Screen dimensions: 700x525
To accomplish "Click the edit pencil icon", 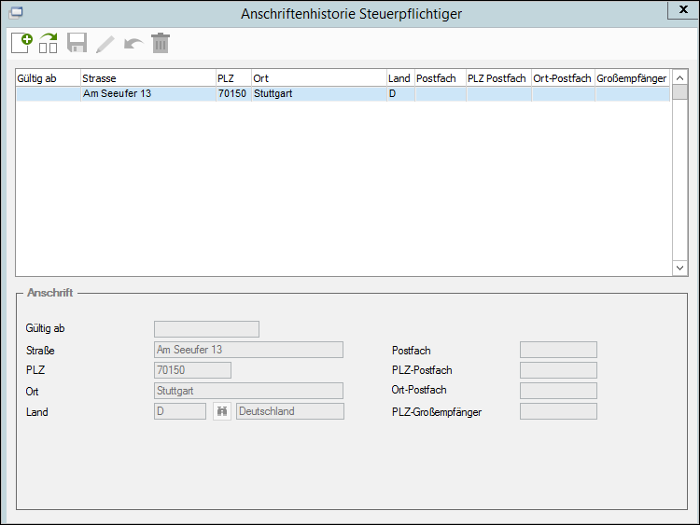I will (105, 44).
